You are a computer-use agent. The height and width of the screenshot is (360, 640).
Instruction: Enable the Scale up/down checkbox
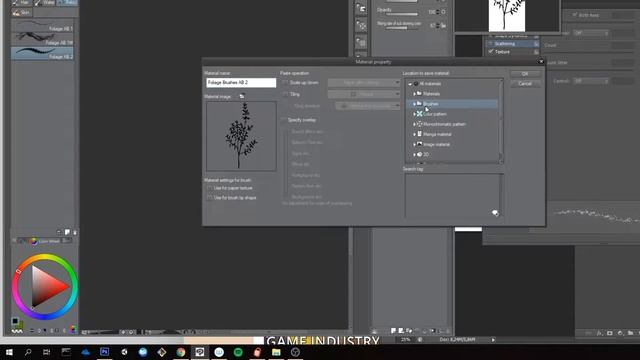click(x=285, y=82)
